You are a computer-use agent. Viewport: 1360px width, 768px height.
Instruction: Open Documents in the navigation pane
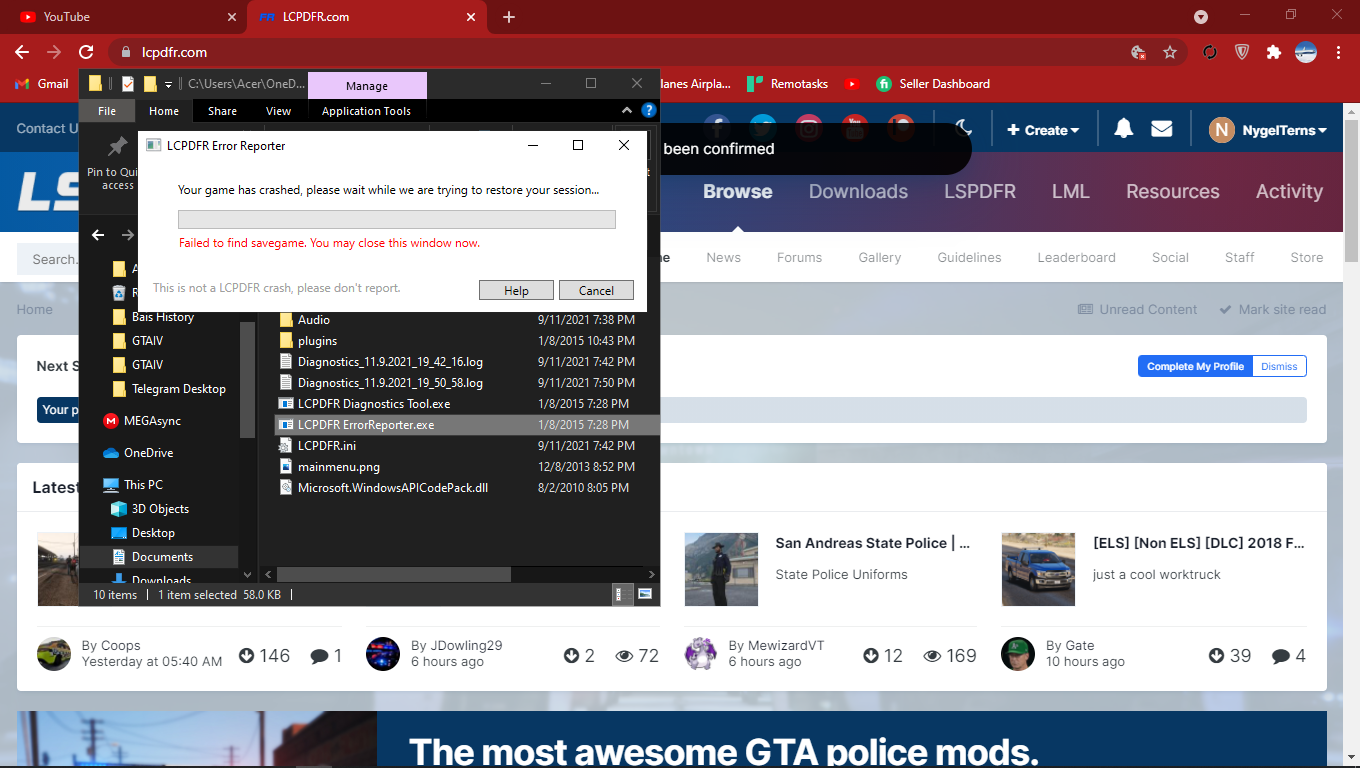[162, 557]
